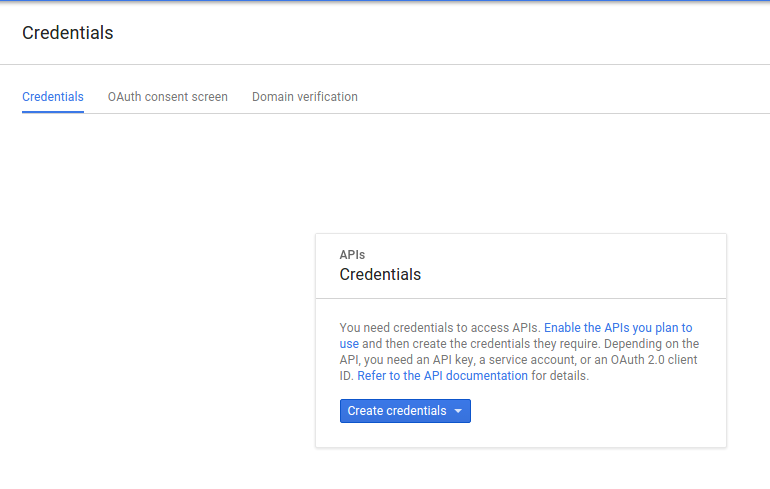This screenshot has height=489, width=770.
Task: Click the Credentials heading inside the card
Action: pyautogui.click(x=380, y=274)
